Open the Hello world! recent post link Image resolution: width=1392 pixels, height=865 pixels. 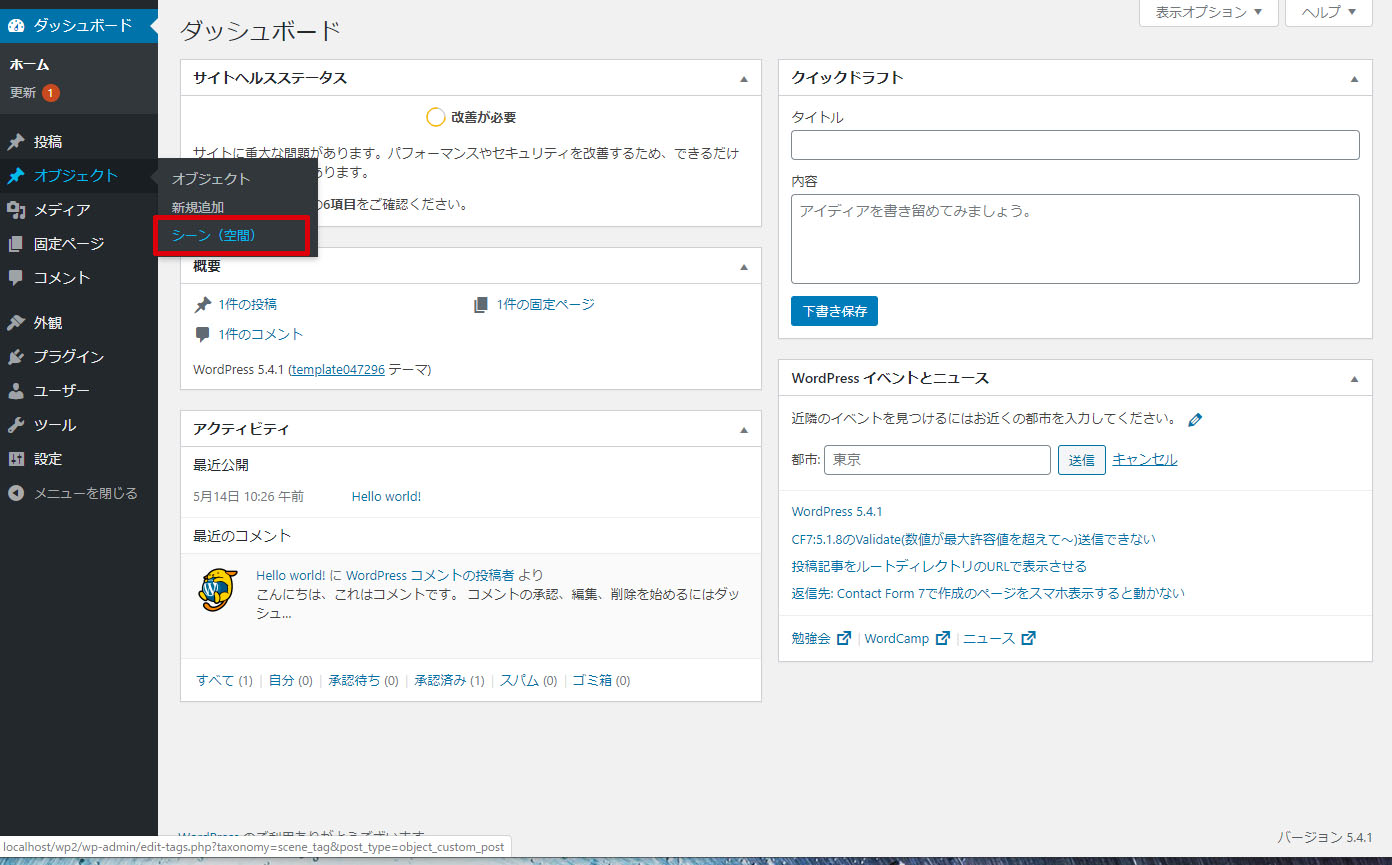click(386, 497)
